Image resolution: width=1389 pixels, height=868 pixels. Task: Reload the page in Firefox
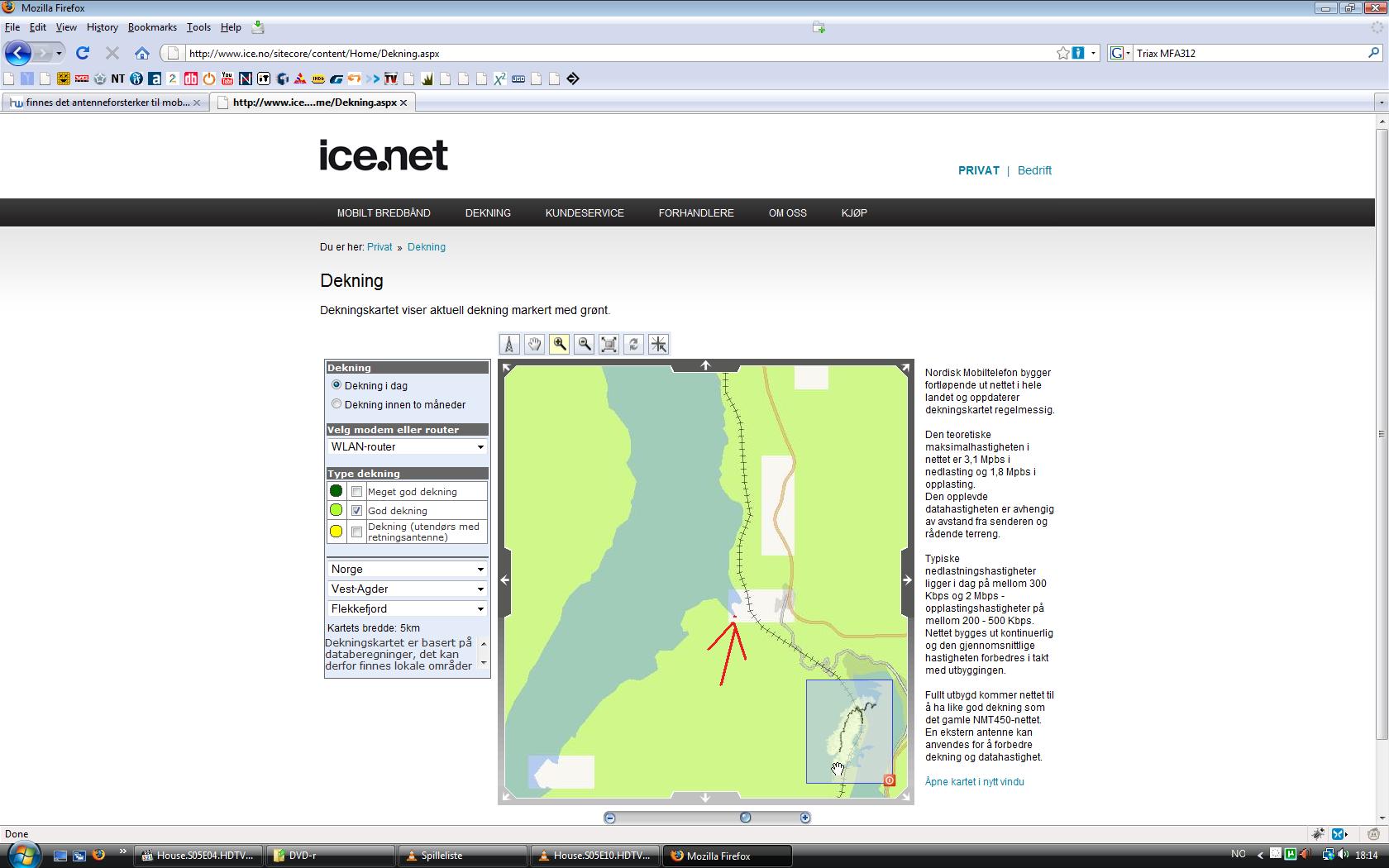tap(83, 53)
